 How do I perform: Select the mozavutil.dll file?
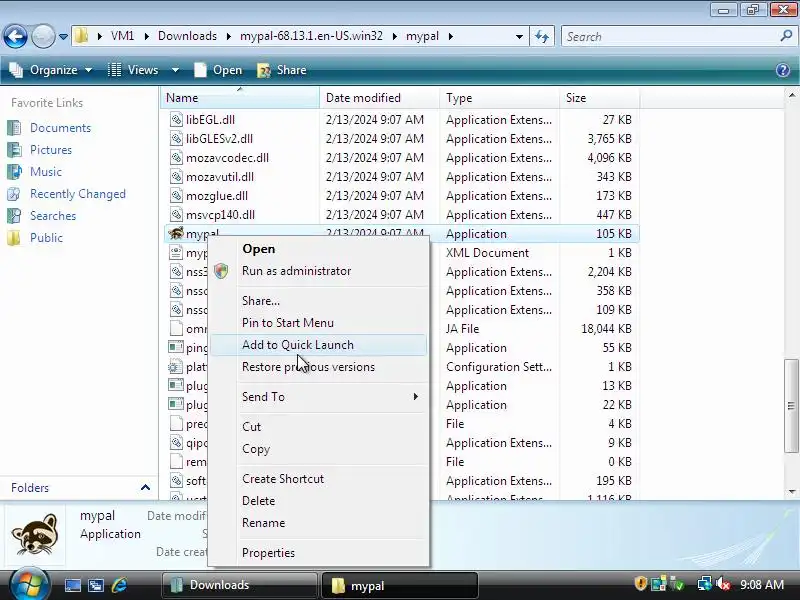tap(219, 177)
